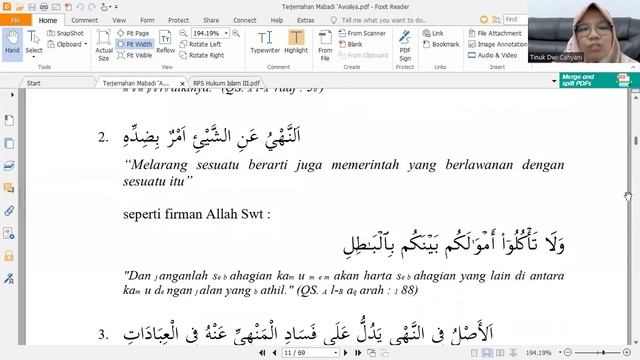Switch to the Form ribbon tab

(x=147, y=20)
